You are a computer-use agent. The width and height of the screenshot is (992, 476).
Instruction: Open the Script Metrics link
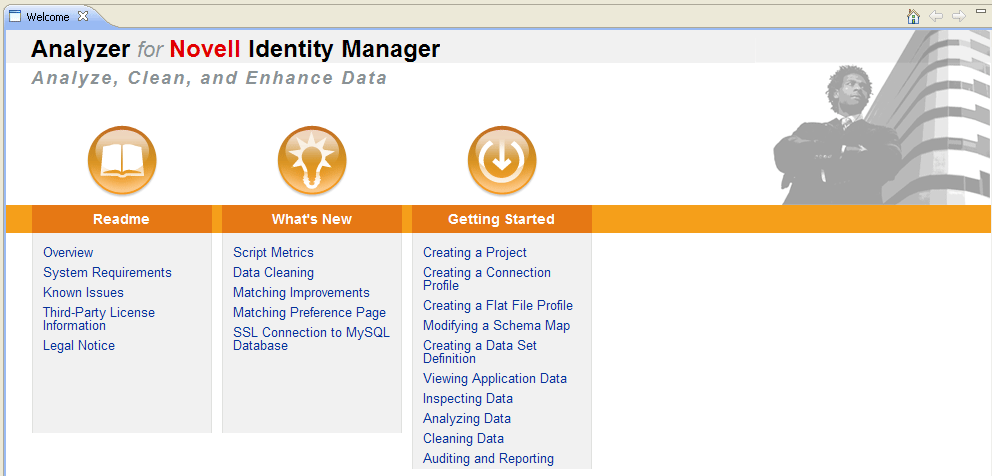273,253
